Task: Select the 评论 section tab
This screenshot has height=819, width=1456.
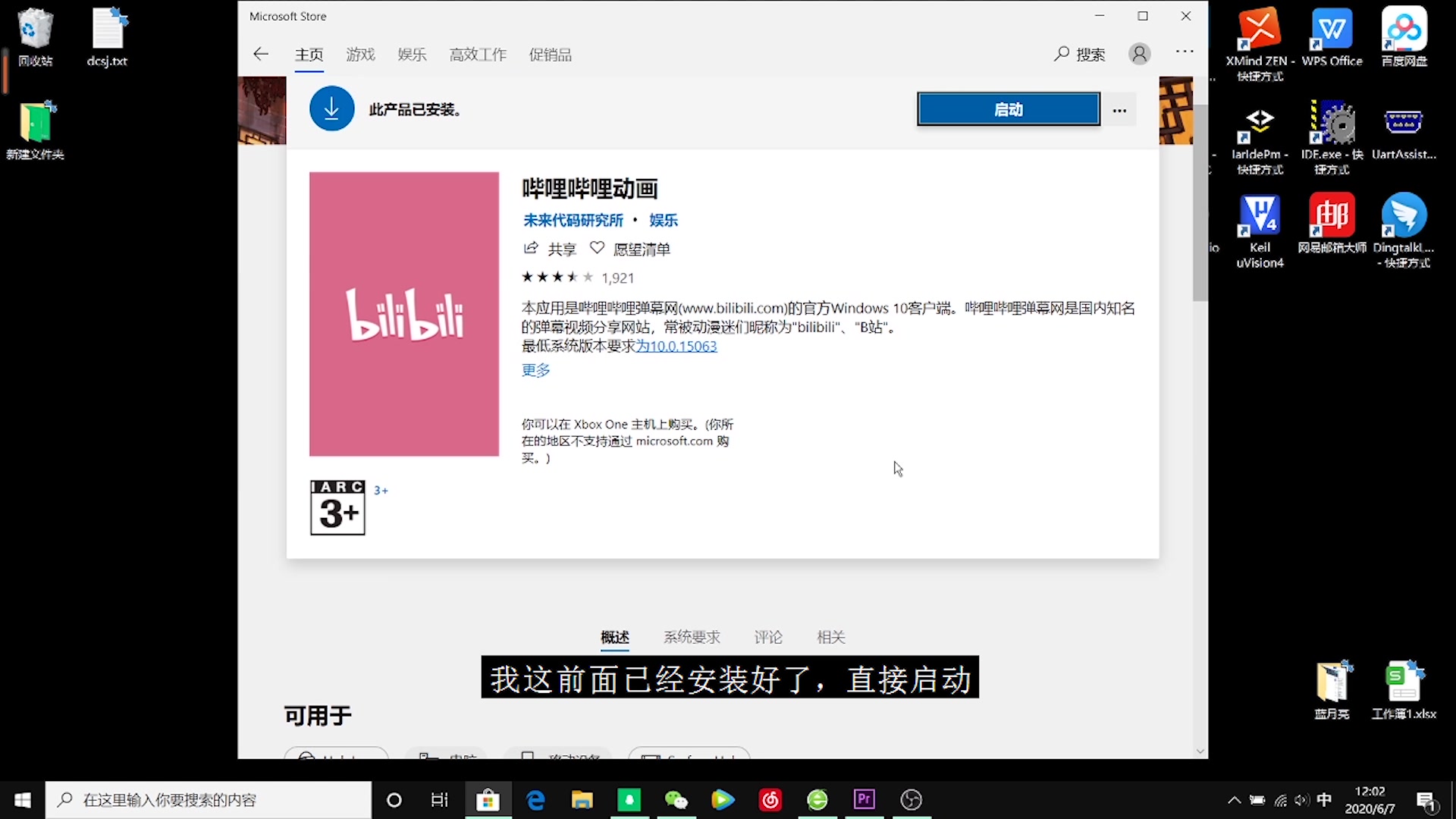Action: click(x=768, y=637)
